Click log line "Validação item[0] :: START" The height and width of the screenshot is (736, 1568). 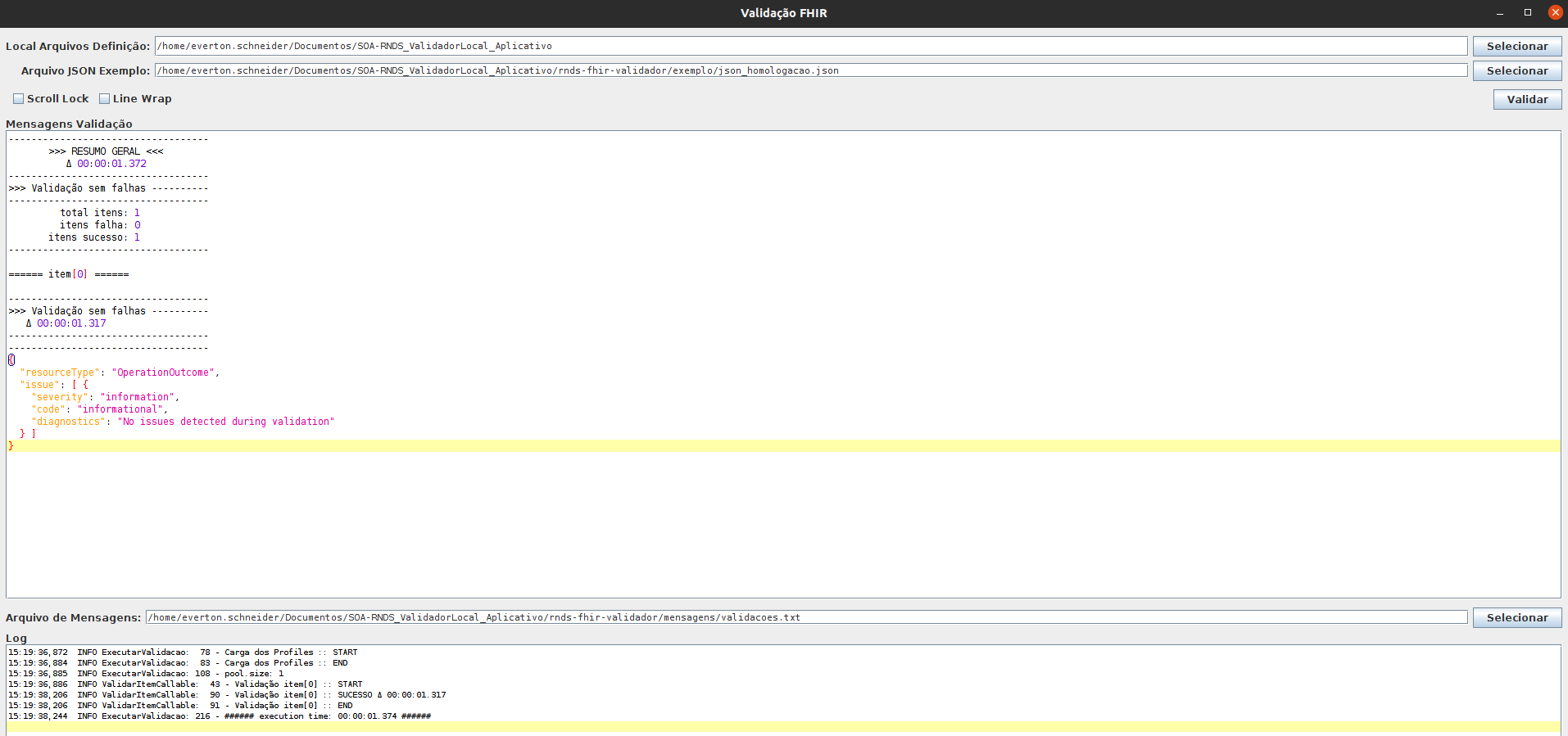[x=185, y=684]
